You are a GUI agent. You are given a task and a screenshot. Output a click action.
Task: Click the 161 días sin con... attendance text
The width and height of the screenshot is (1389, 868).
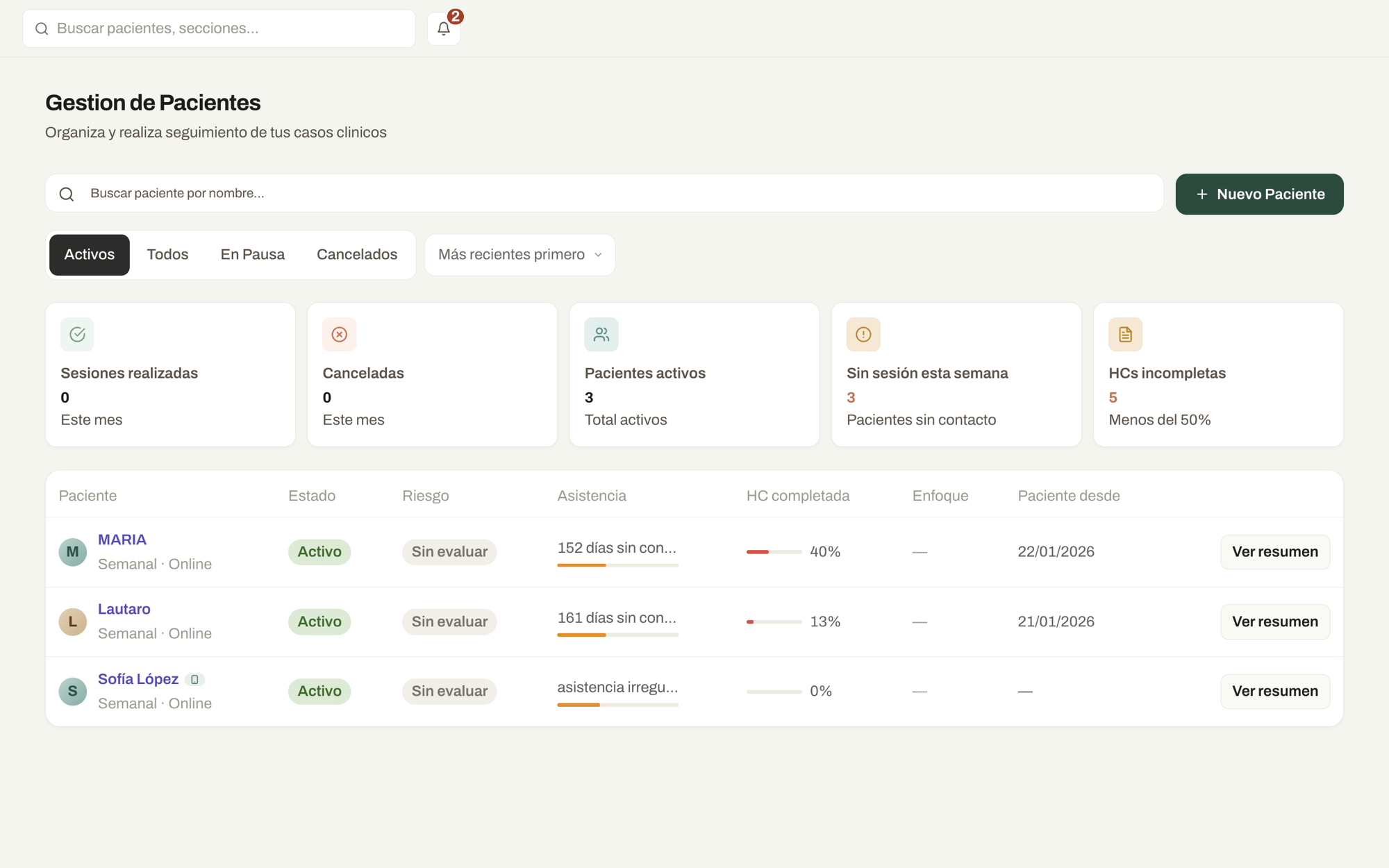pyautogui.click(x=617, y=618)
